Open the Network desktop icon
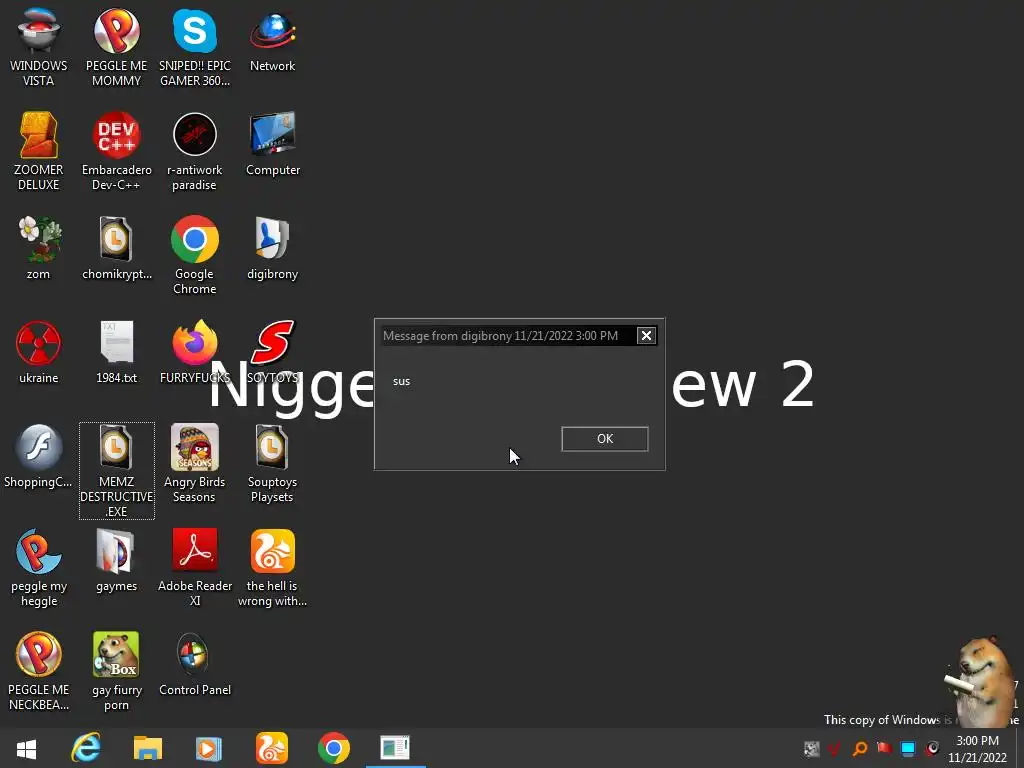This screenshot has width=1024, height=768. click(272, 41)
